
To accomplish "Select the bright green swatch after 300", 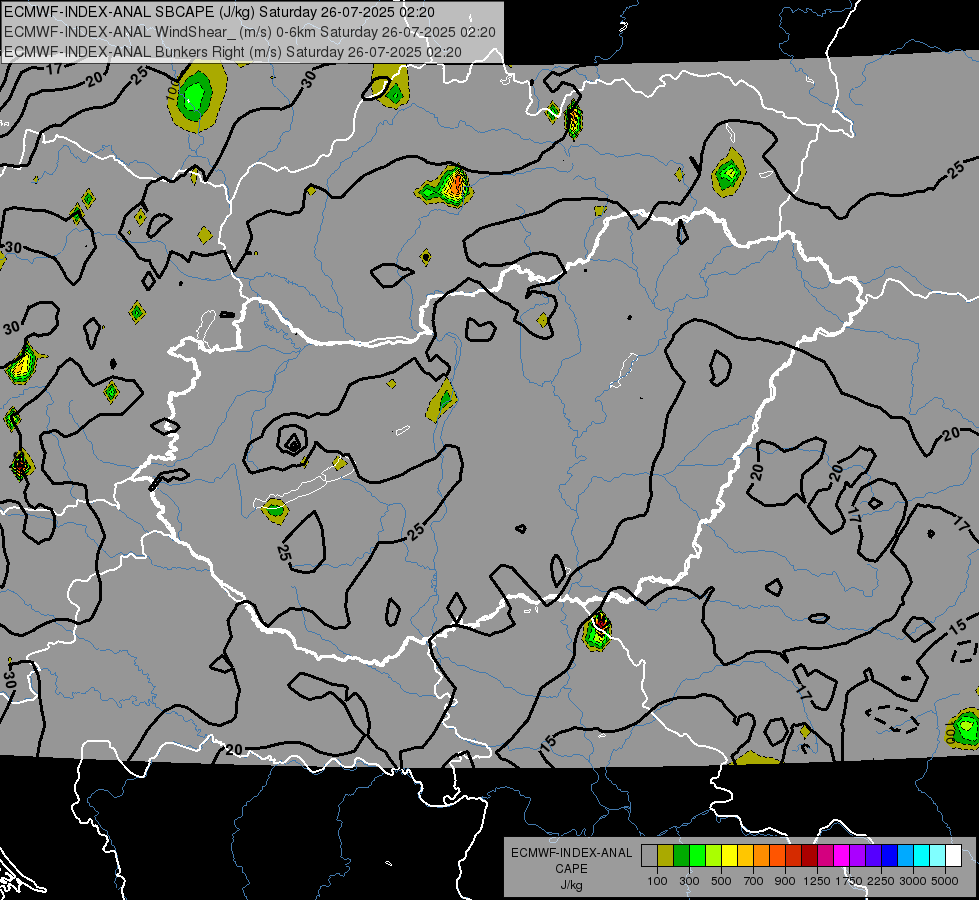I will [x=697, y=856].
